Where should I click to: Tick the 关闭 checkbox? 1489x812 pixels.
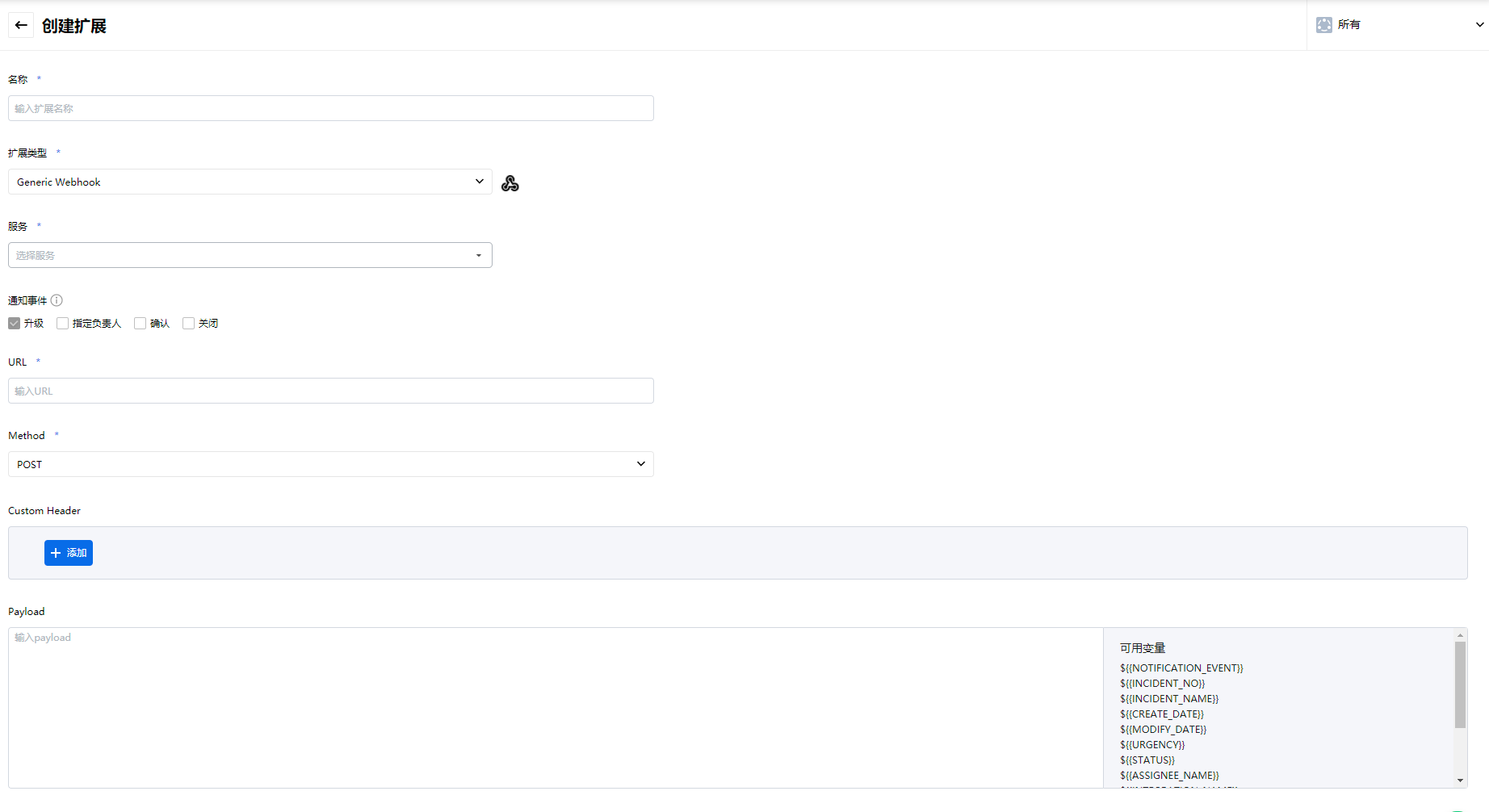[189, 324]
